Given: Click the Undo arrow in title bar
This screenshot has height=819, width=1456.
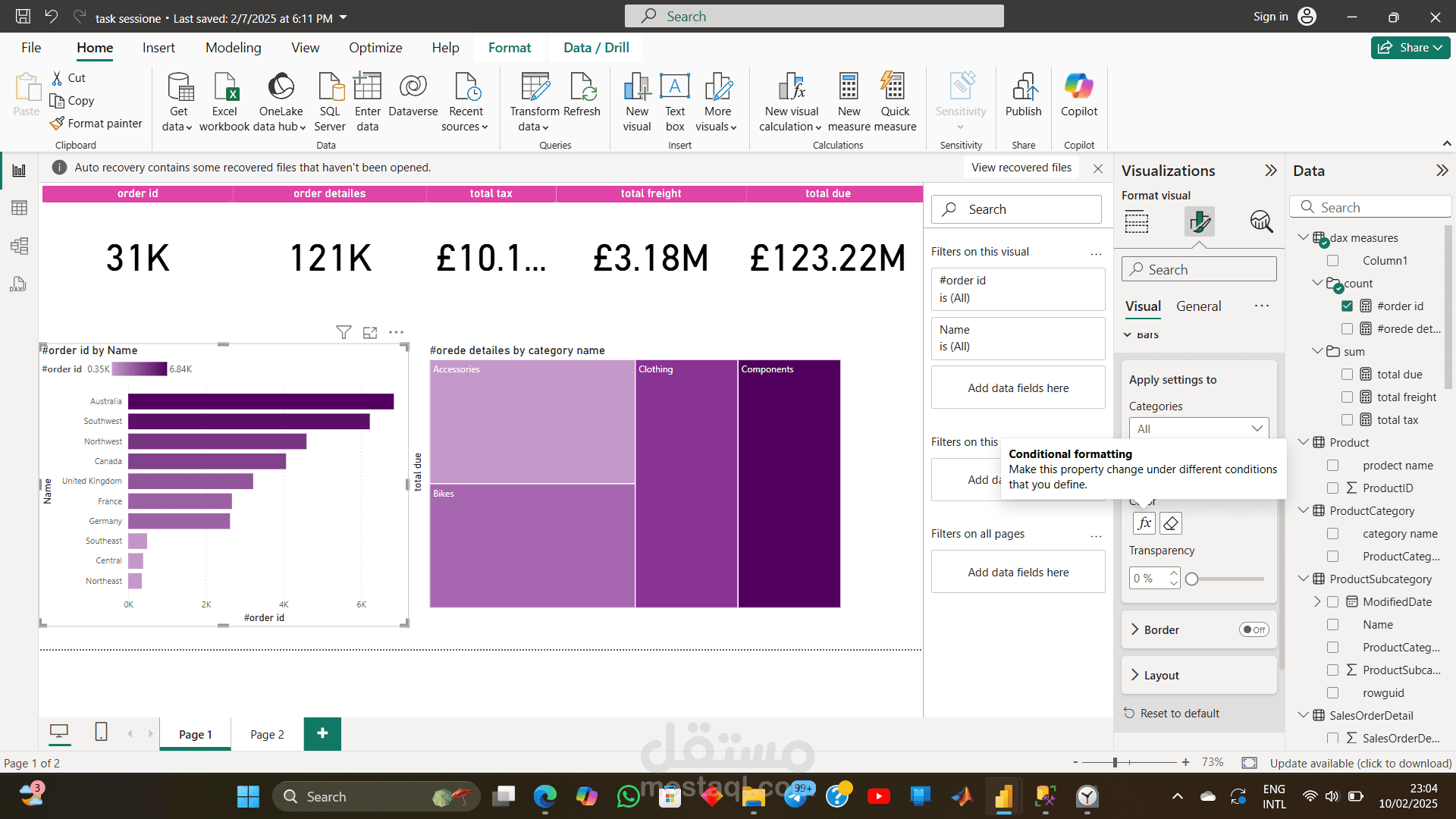Looking at the screenshot, I should click(51, 17).
